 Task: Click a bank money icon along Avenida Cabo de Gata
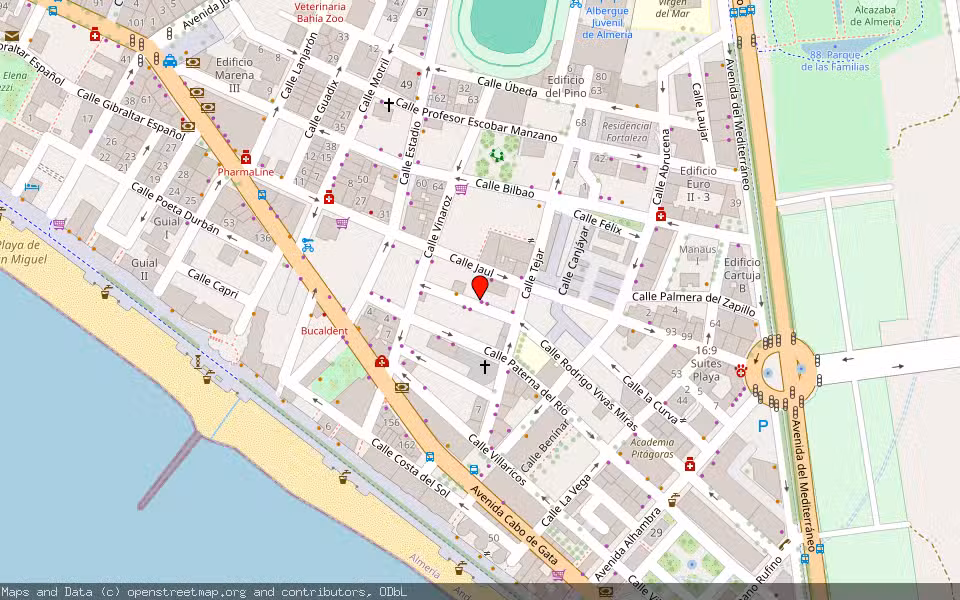400,388
